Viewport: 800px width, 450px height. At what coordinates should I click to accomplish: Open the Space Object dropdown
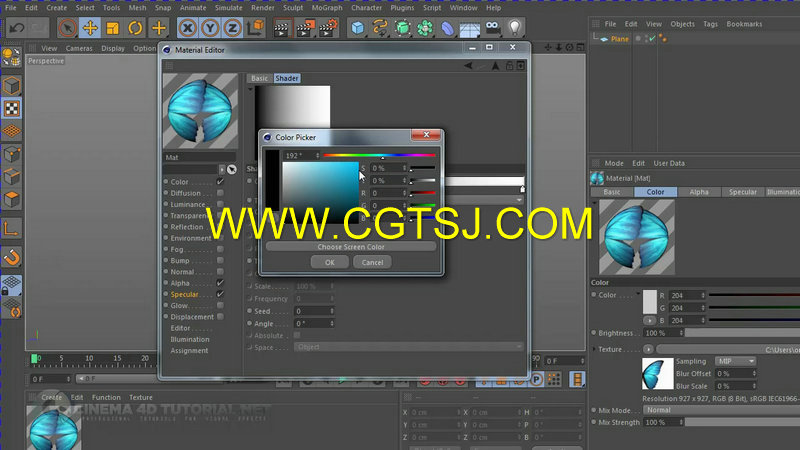[409, 347]
